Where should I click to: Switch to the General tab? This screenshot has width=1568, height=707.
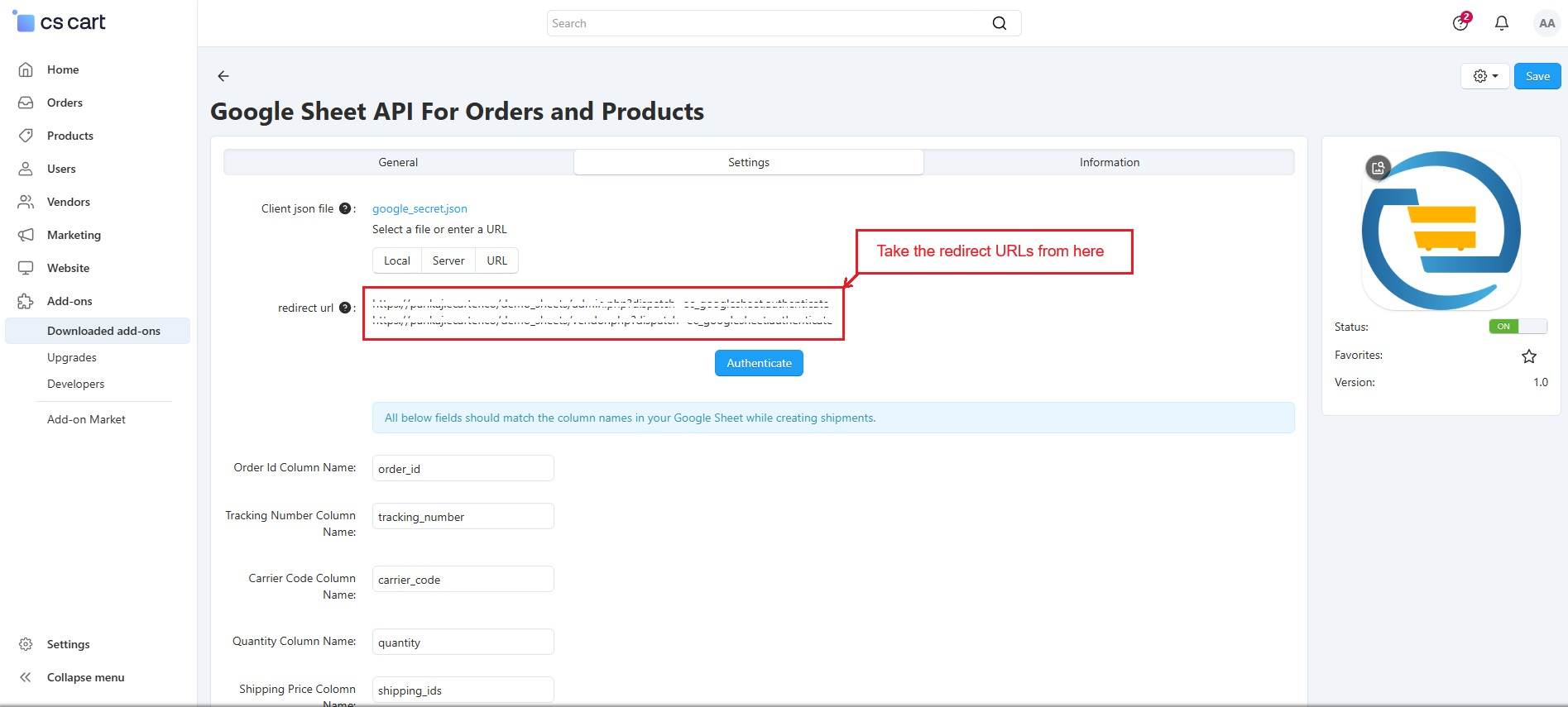pyautogui.click(x=398, y=162)
